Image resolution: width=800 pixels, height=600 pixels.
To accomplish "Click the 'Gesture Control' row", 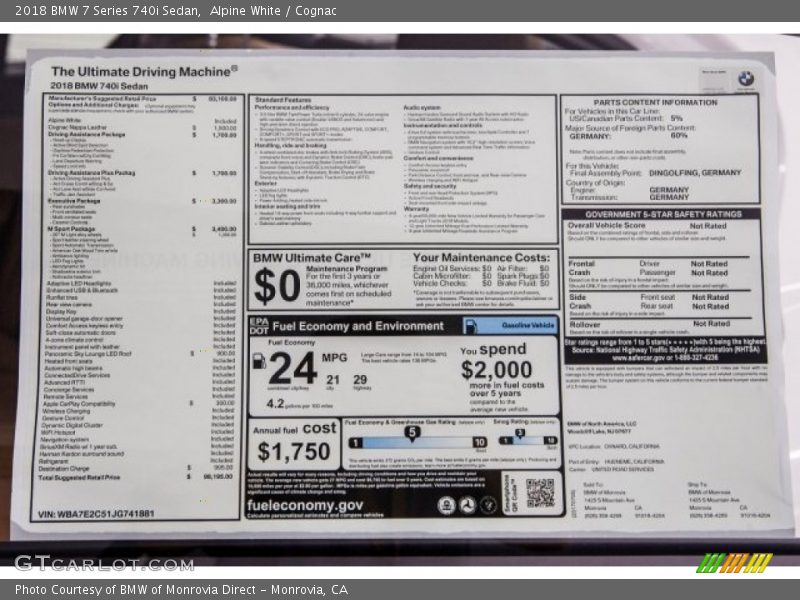I will 138,418.
